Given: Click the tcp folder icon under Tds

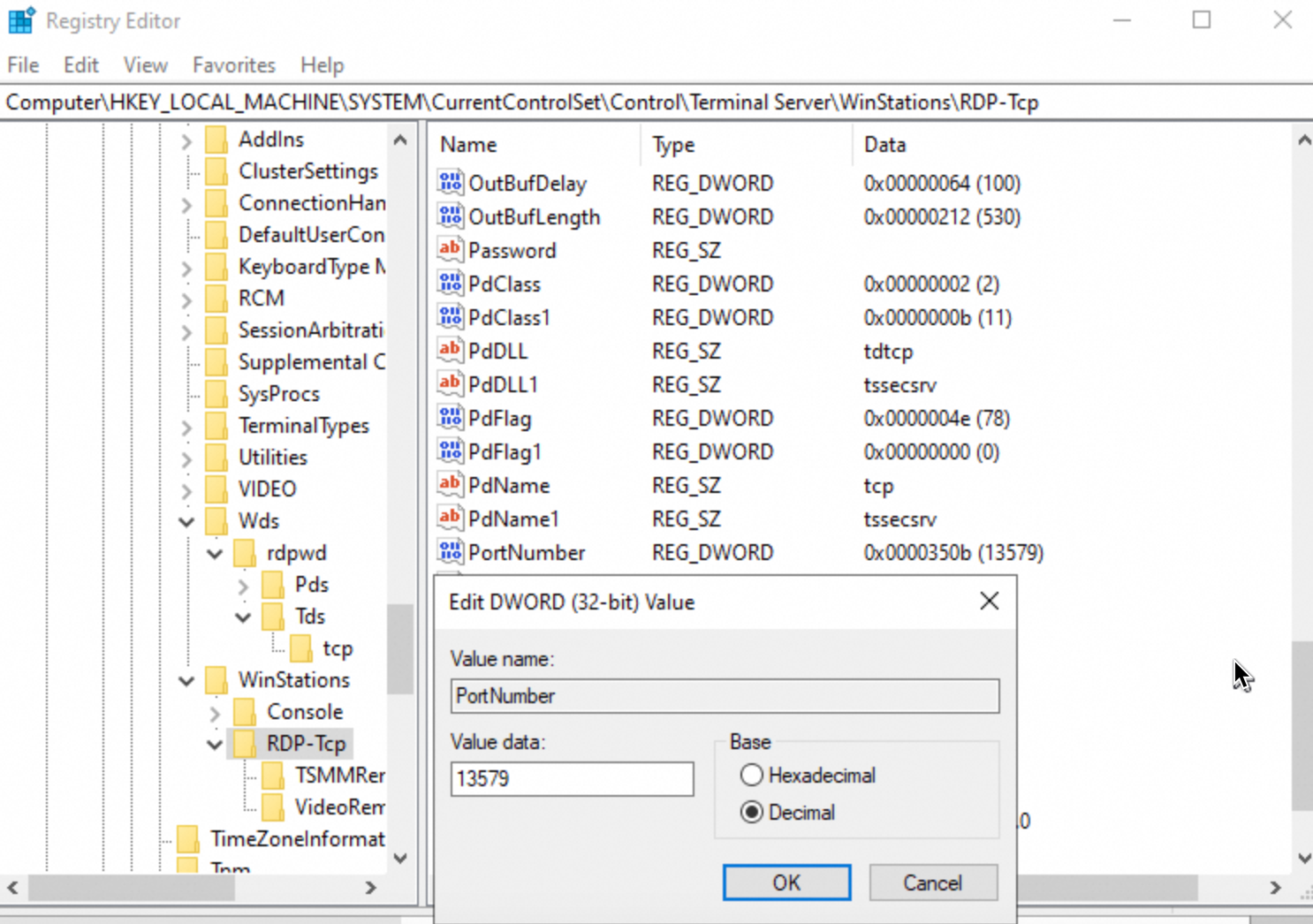Looking at the screenshot, I should (301, 648).
